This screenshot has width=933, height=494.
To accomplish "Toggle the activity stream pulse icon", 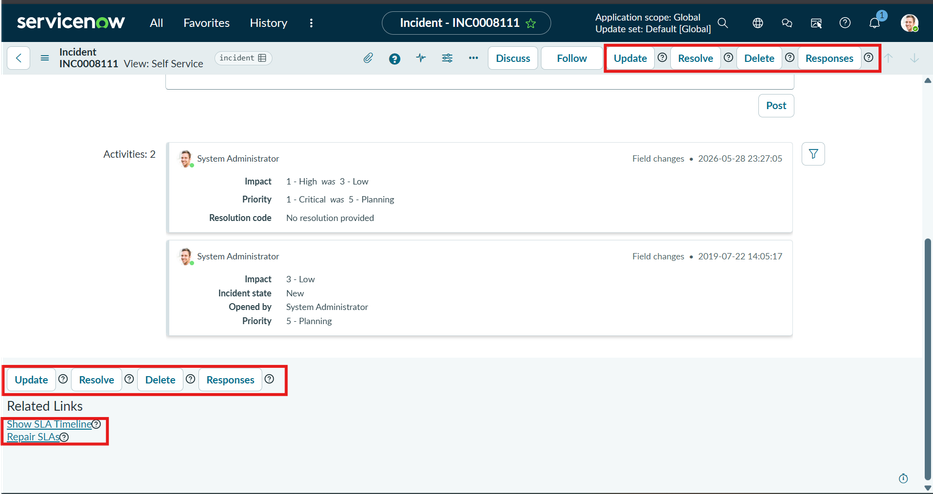I will tap(421, 58).
